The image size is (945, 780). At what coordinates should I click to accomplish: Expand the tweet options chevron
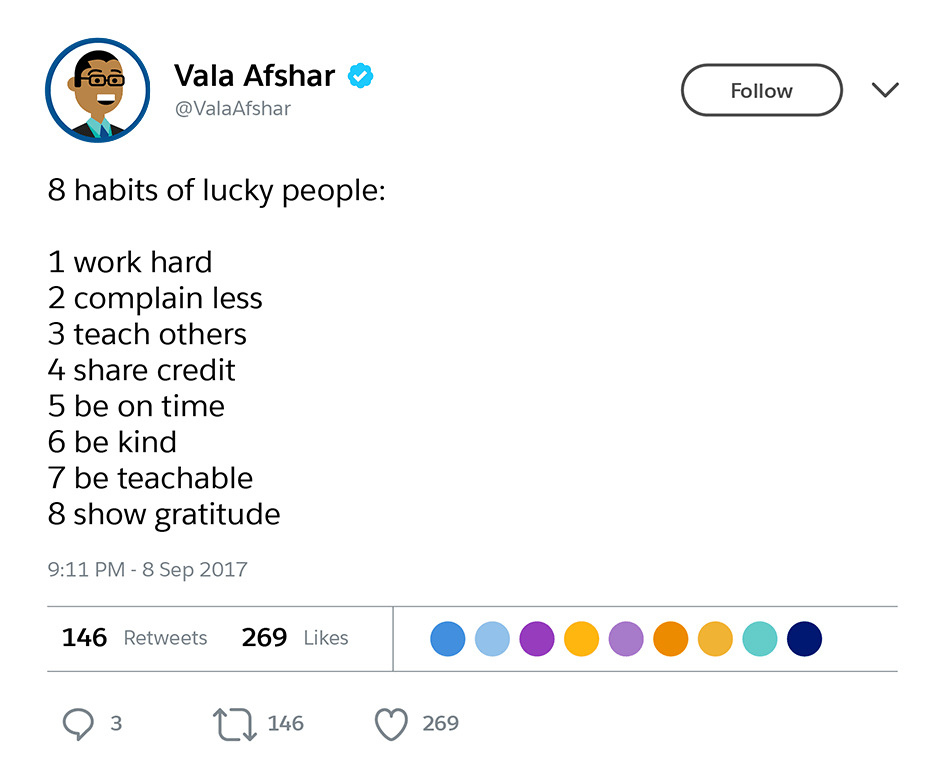point(885,91)
